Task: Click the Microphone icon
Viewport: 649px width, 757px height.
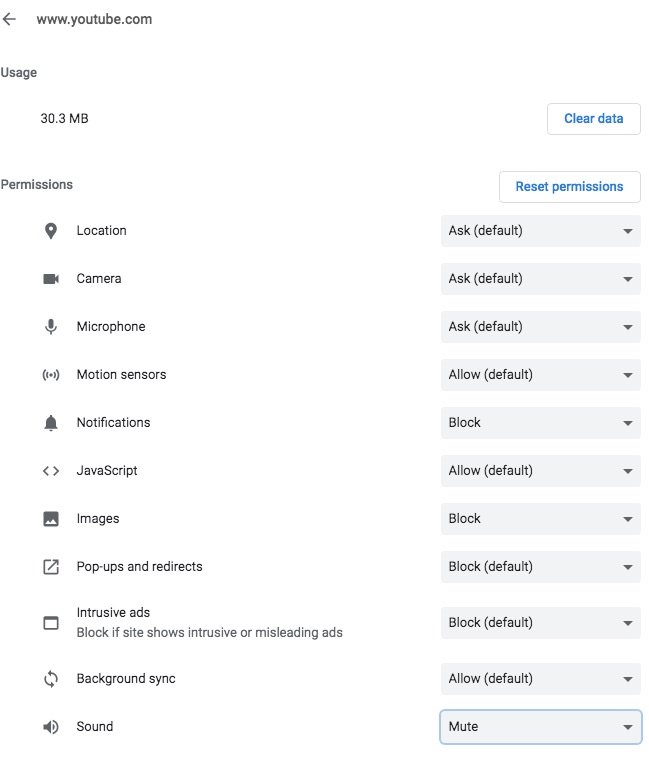Action: (x=51, y=327)
